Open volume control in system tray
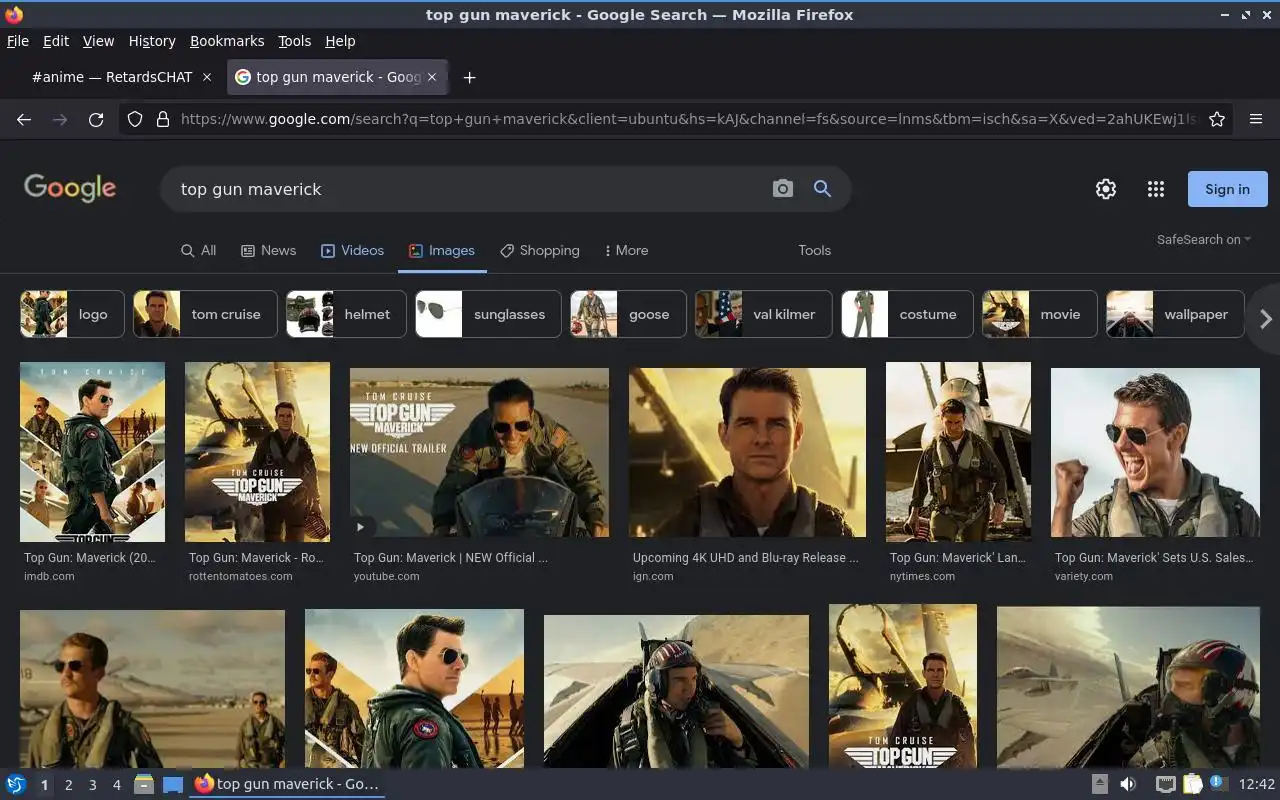1280x800 pixels. coord(1128,784)
